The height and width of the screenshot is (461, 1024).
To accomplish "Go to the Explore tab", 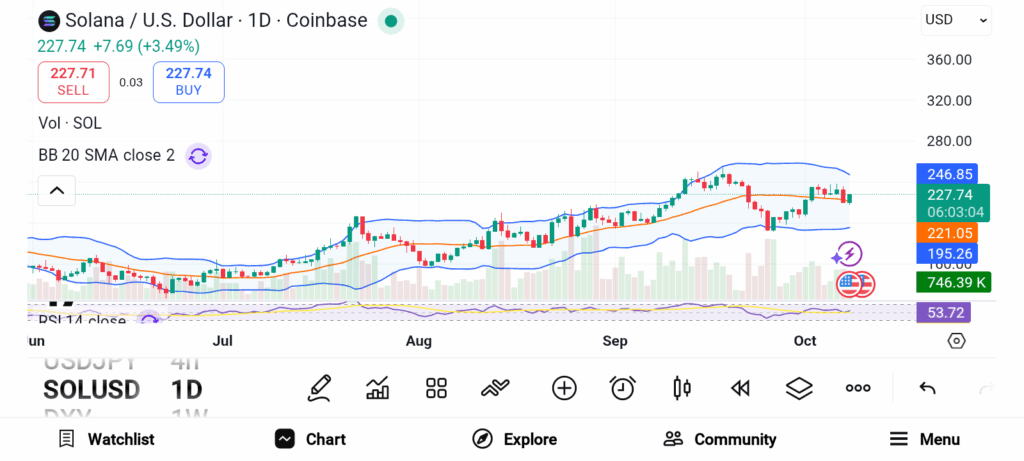I will (x=514, y=439).
